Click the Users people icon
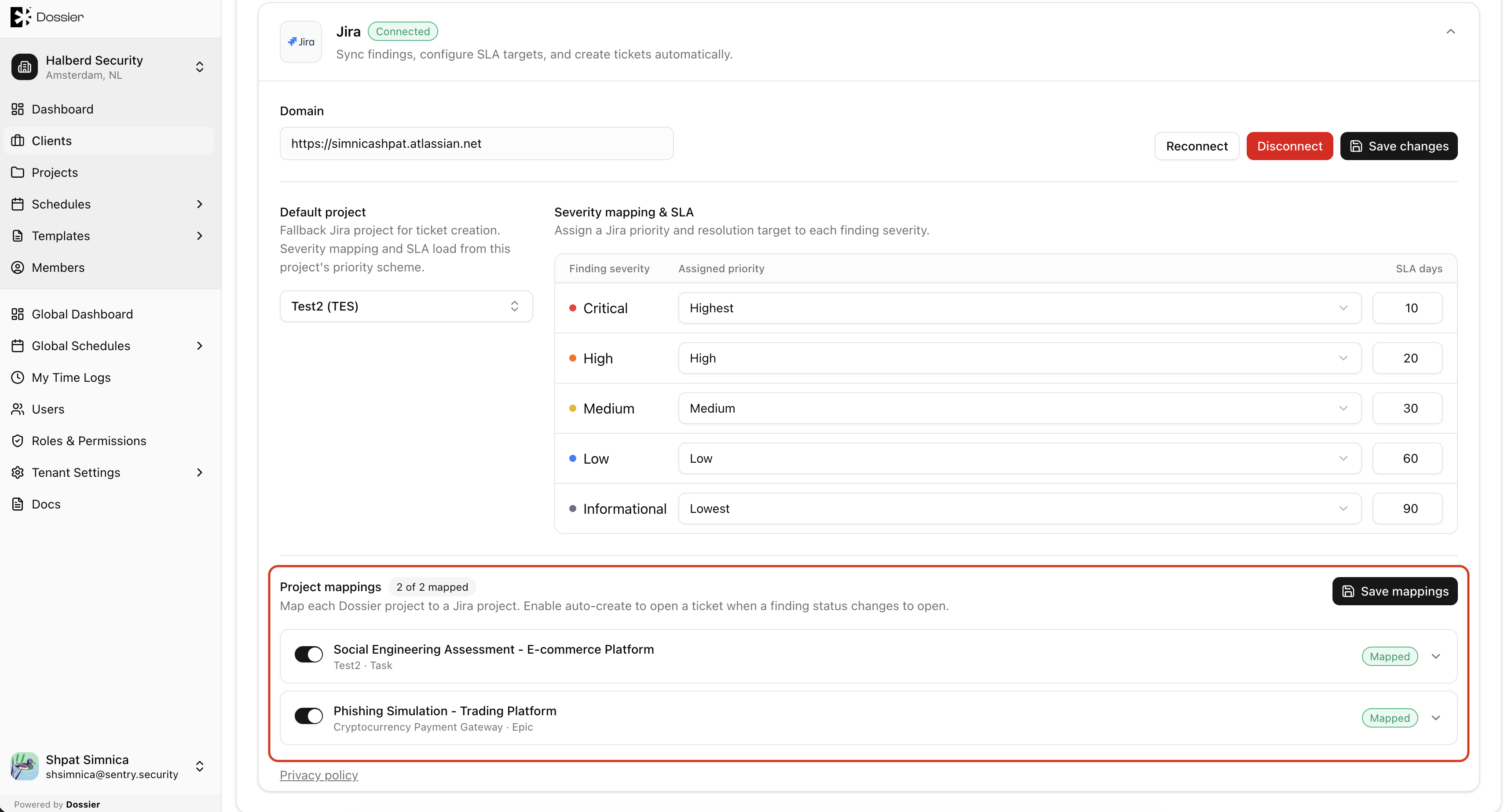This screenshot has height=812, width=1508. (x=18, y=409)
